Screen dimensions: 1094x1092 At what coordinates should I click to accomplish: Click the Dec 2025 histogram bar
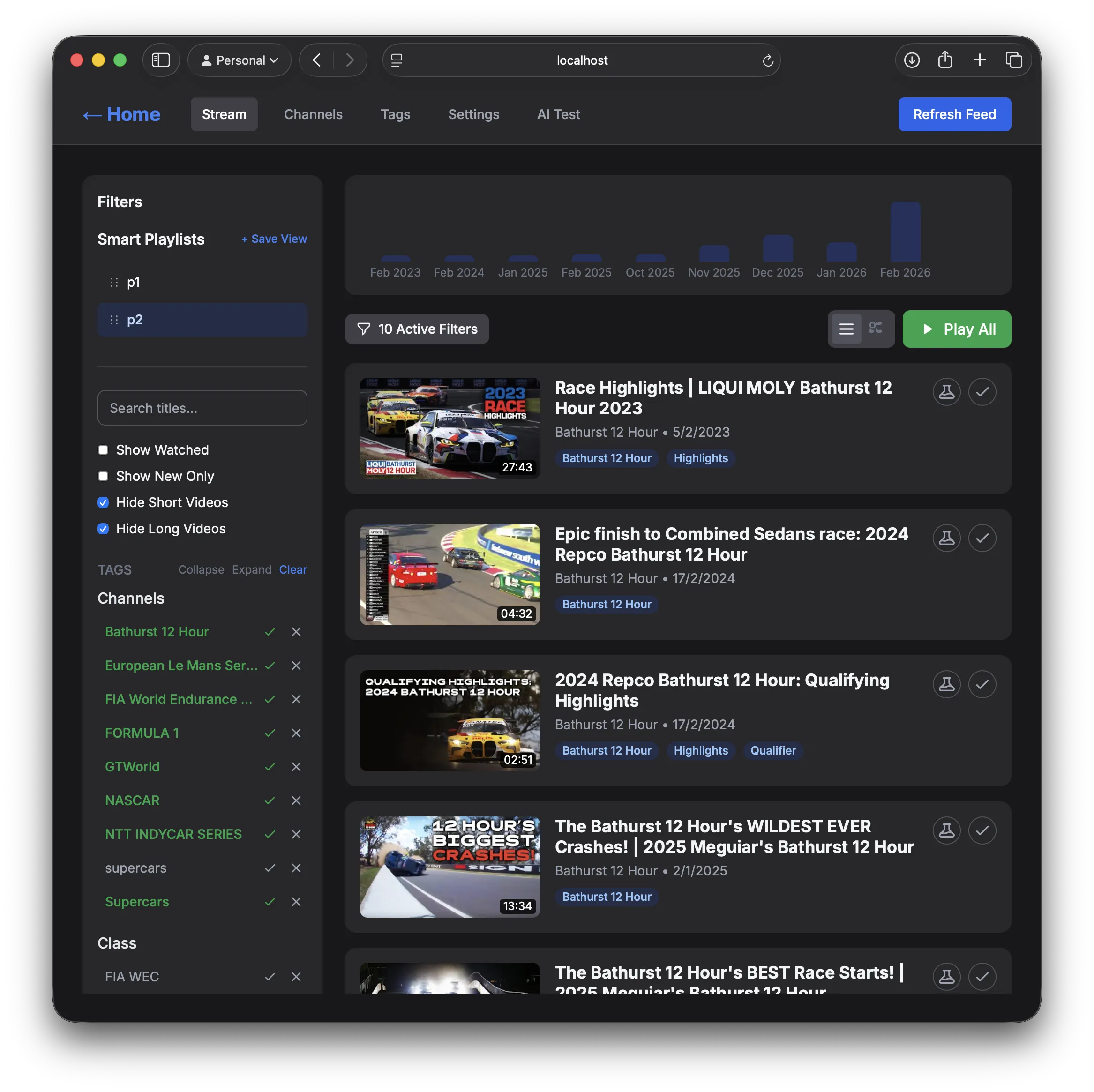tap(778, 248)
